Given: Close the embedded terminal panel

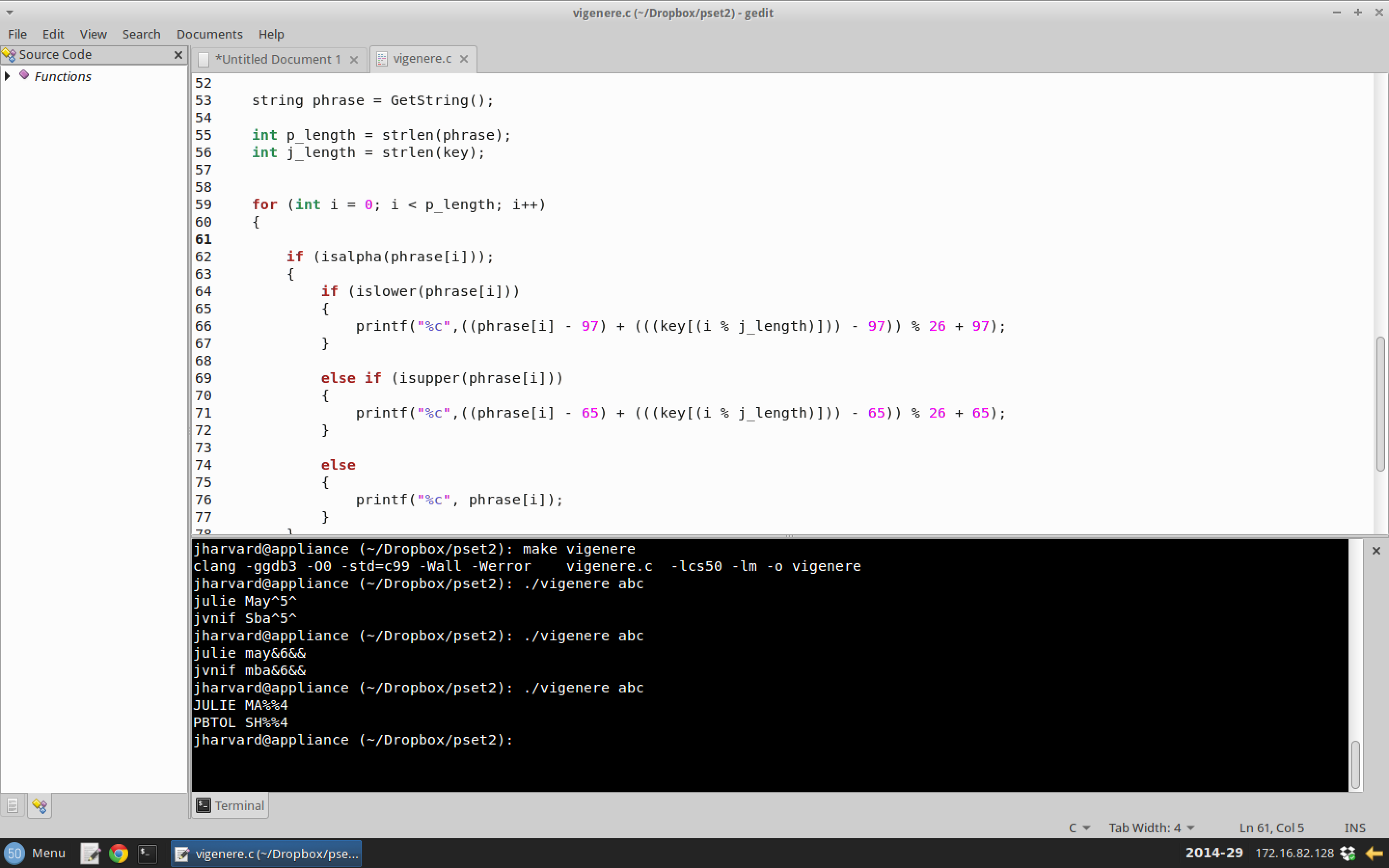Looking at the screenshot, I should click(x=1376, y=551).
